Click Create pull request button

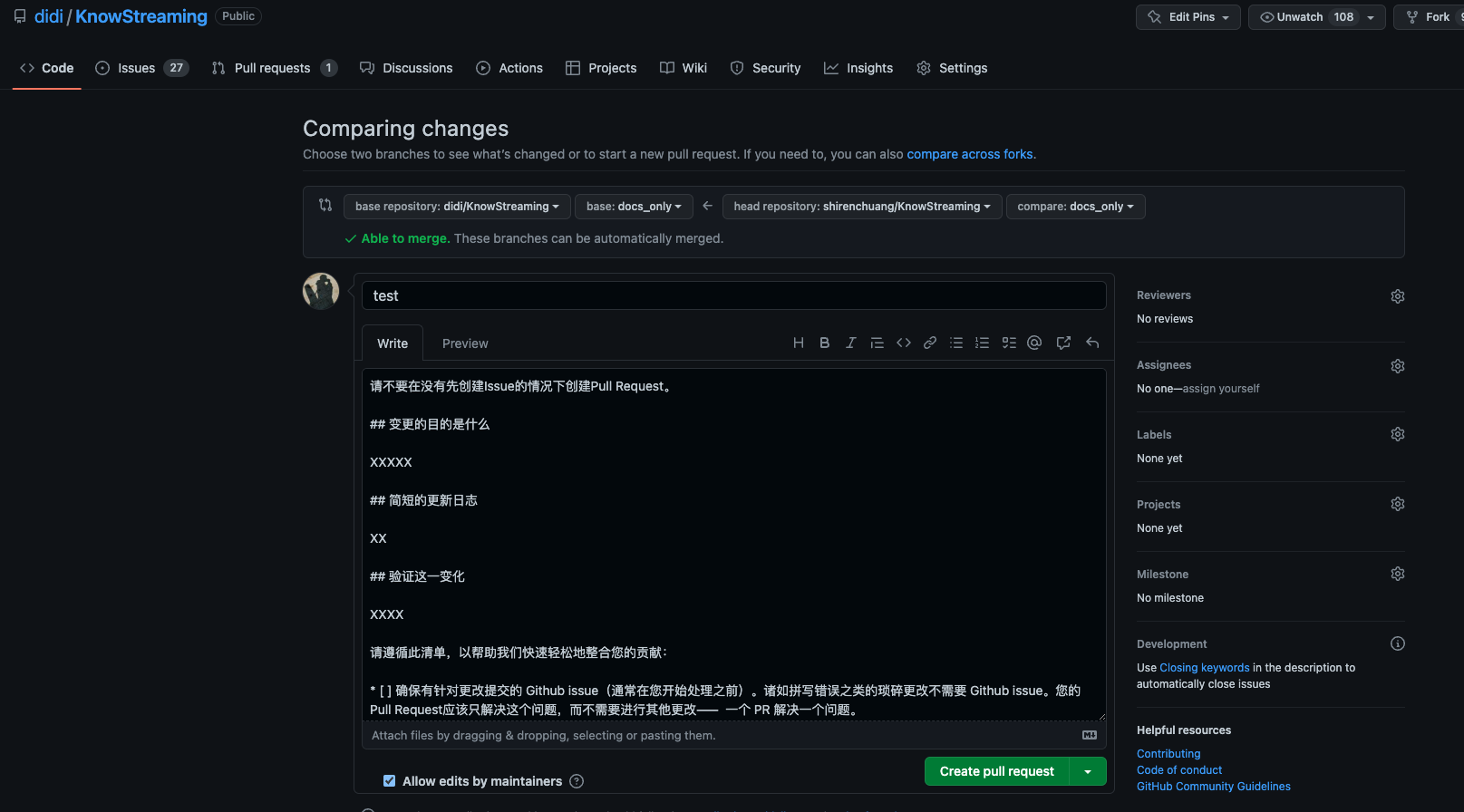coord(997,771)
